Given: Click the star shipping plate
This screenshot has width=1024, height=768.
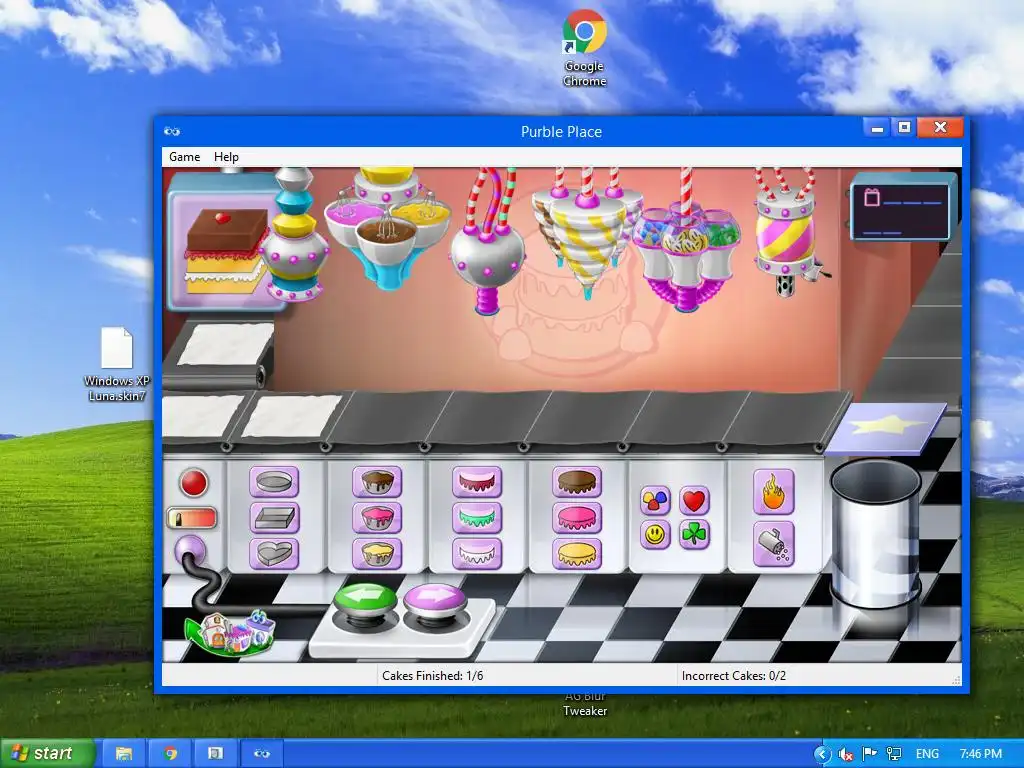Looking at the screenshot, I should pos(886,428).
